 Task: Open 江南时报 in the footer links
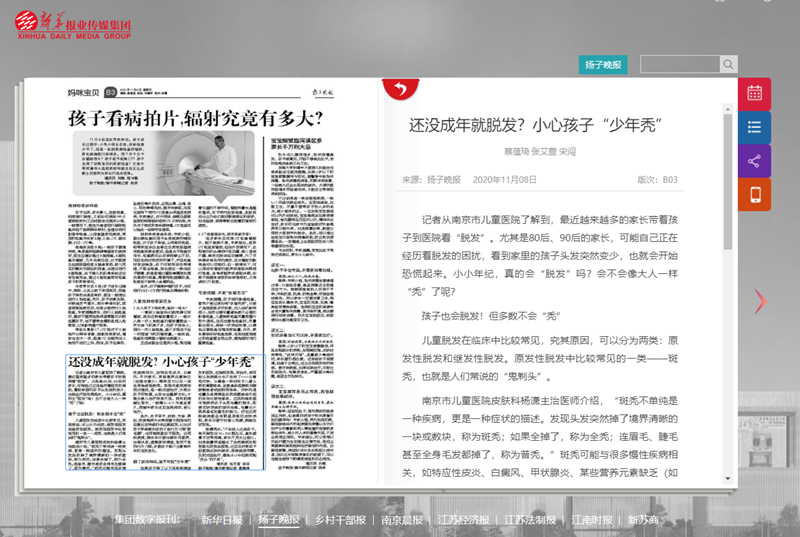pyautogui.click(x=591, y=520)
